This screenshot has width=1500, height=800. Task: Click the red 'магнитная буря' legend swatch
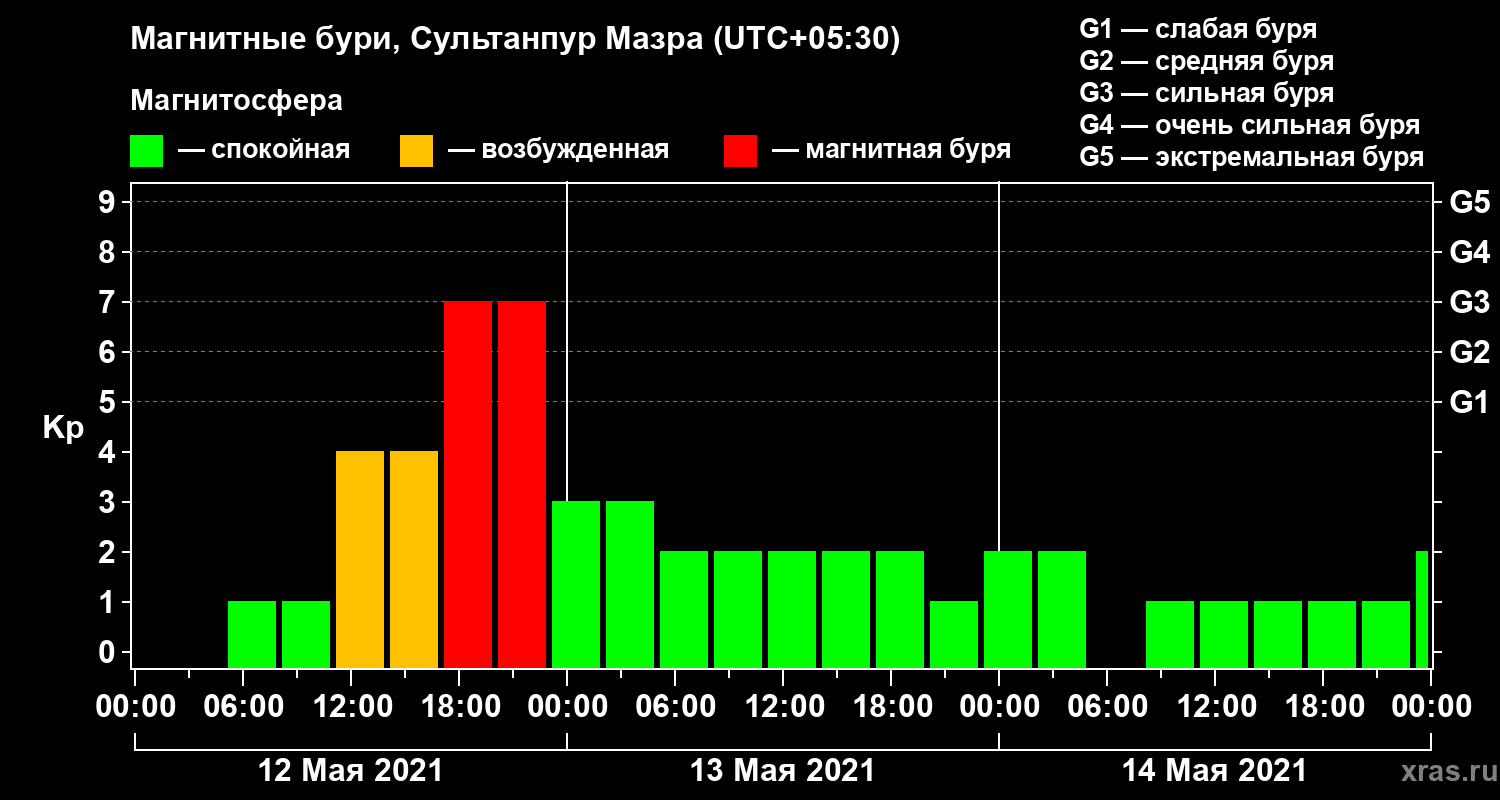[740, 151]
